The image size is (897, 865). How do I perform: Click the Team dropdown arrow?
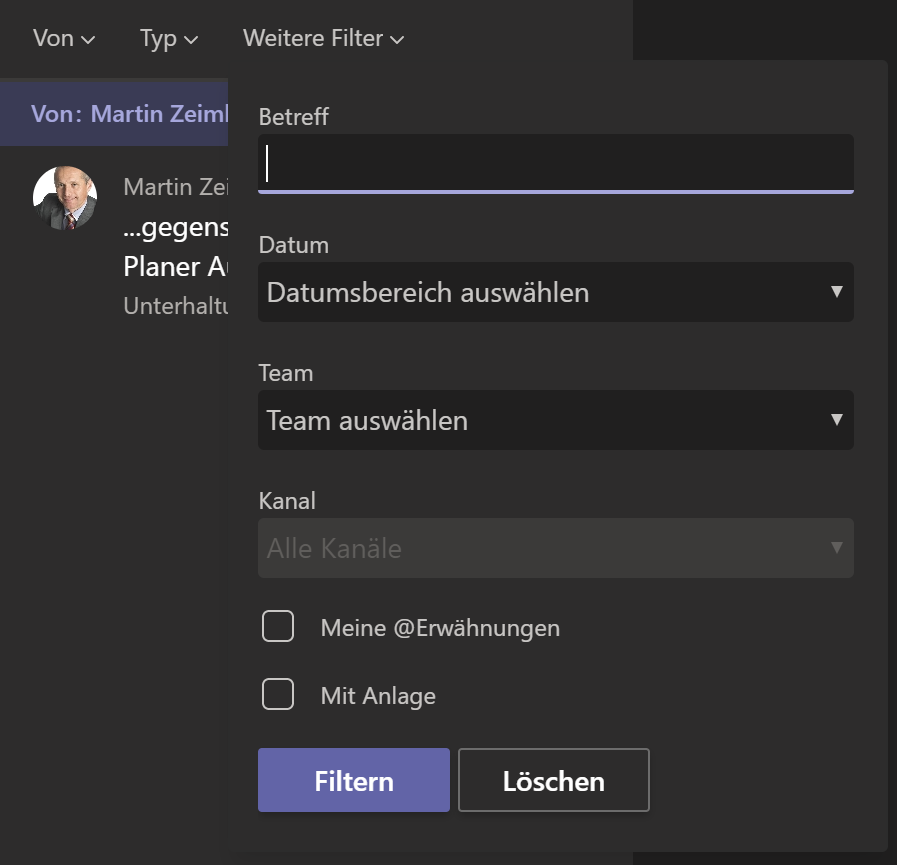coord(837,420)
